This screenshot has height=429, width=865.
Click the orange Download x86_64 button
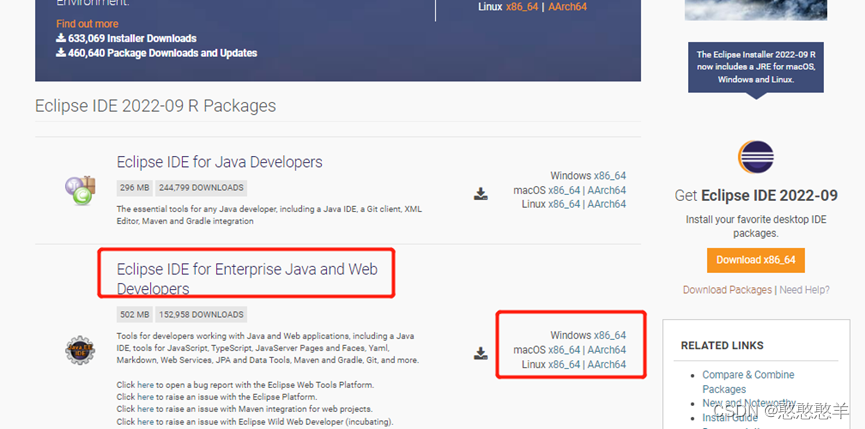click(x=756, y=260)
